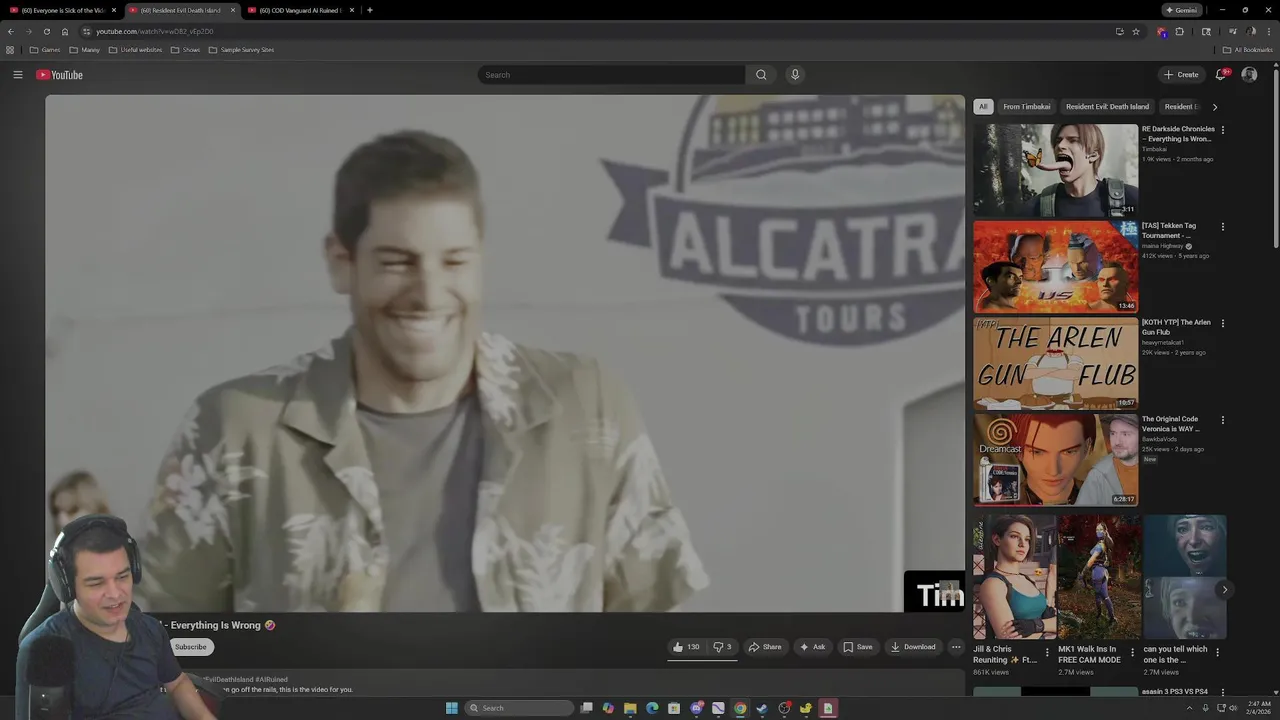Screen dimensions: 1280x720
Task: Go to the browser home page
Action: pyautogui.click(x=65, y=31)
